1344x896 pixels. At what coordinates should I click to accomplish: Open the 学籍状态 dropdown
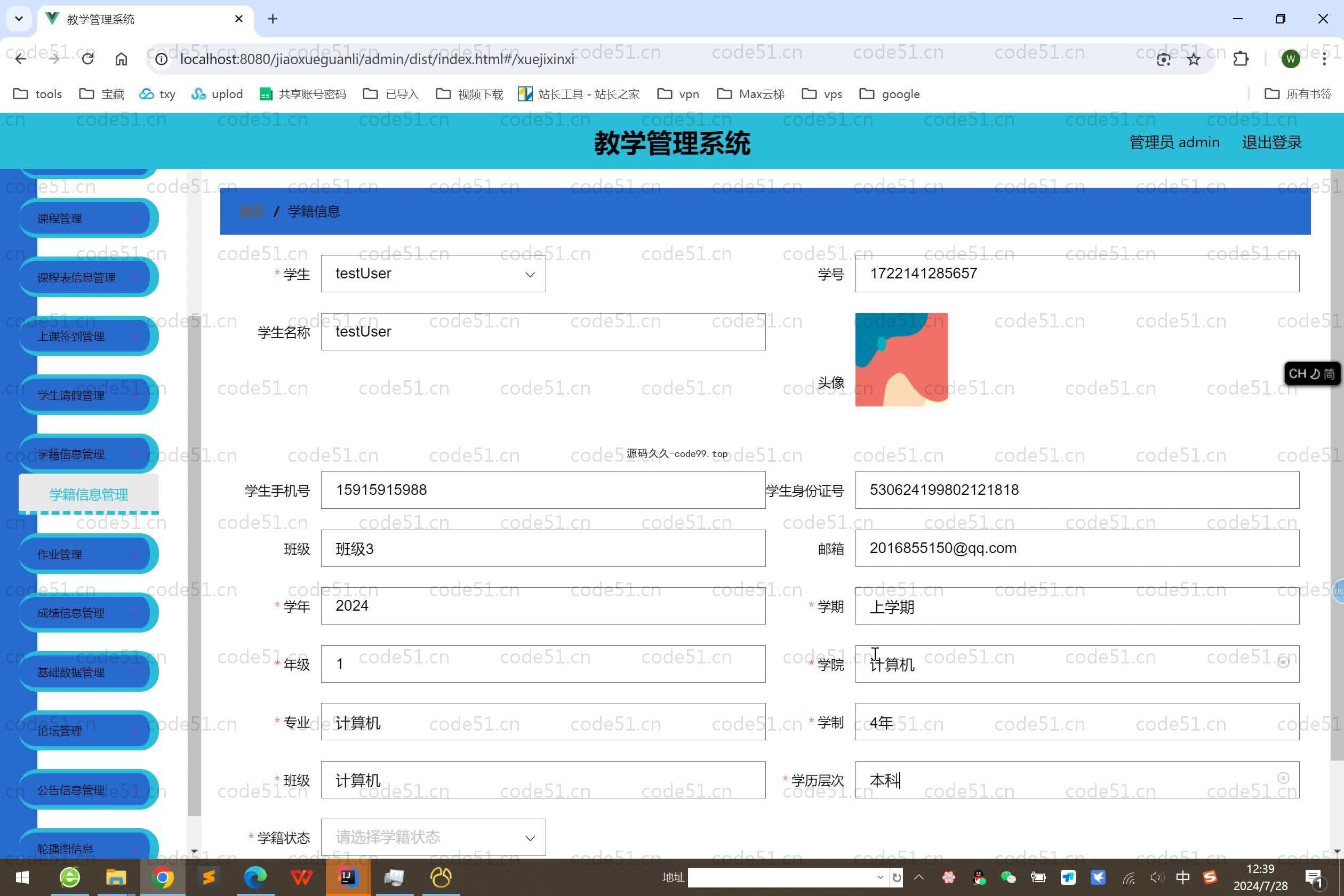tap(433, 837)
